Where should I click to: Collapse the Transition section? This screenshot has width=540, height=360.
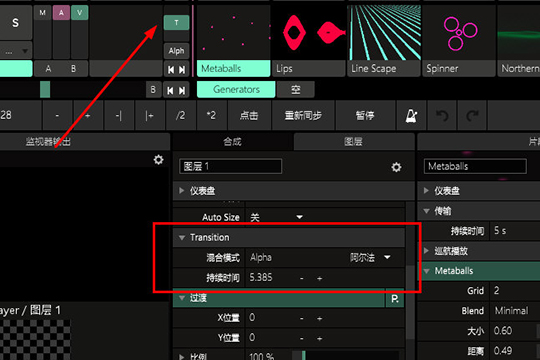(182, 238)
